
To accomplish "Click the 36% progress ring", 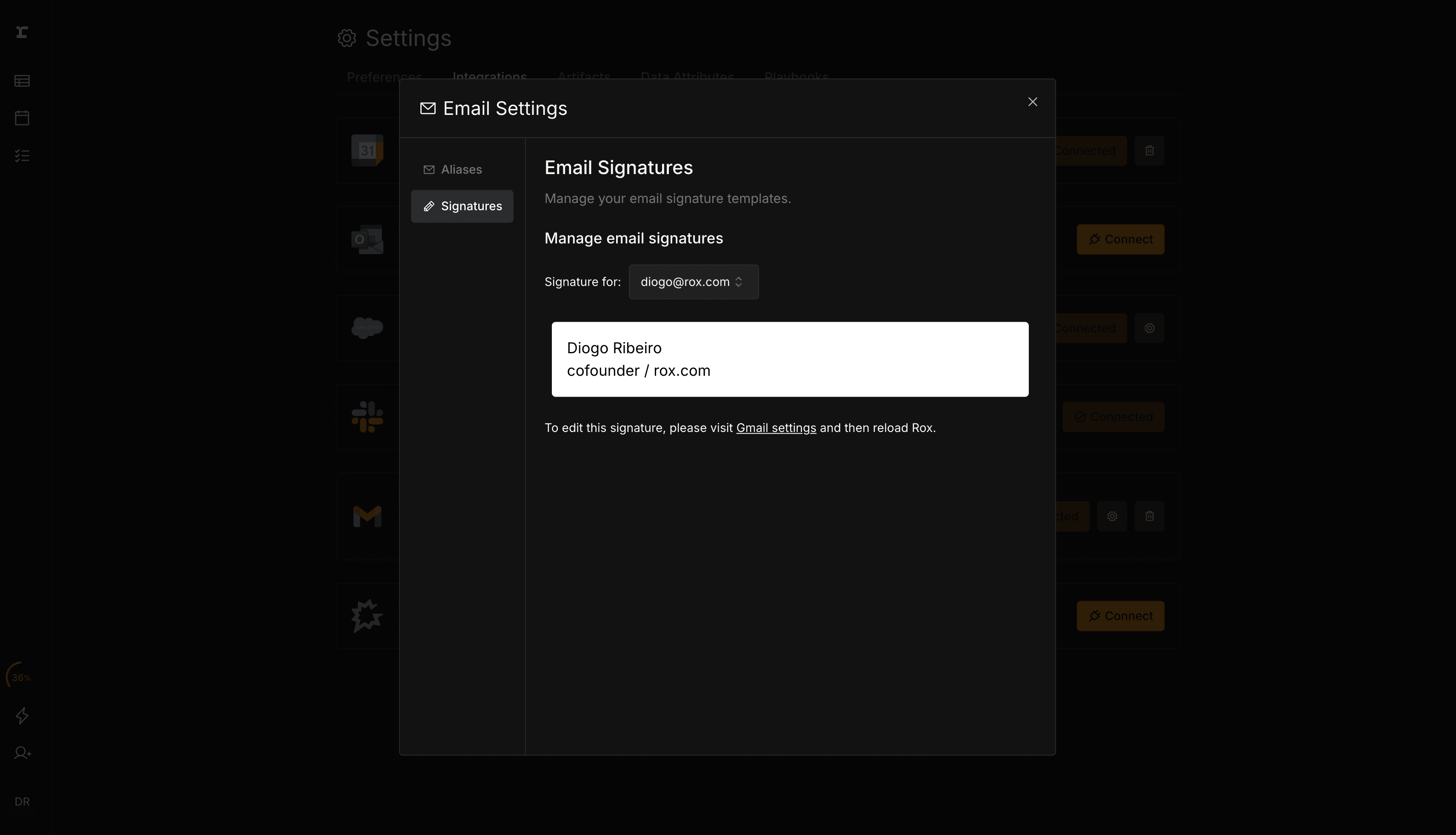I will (21, 677).
